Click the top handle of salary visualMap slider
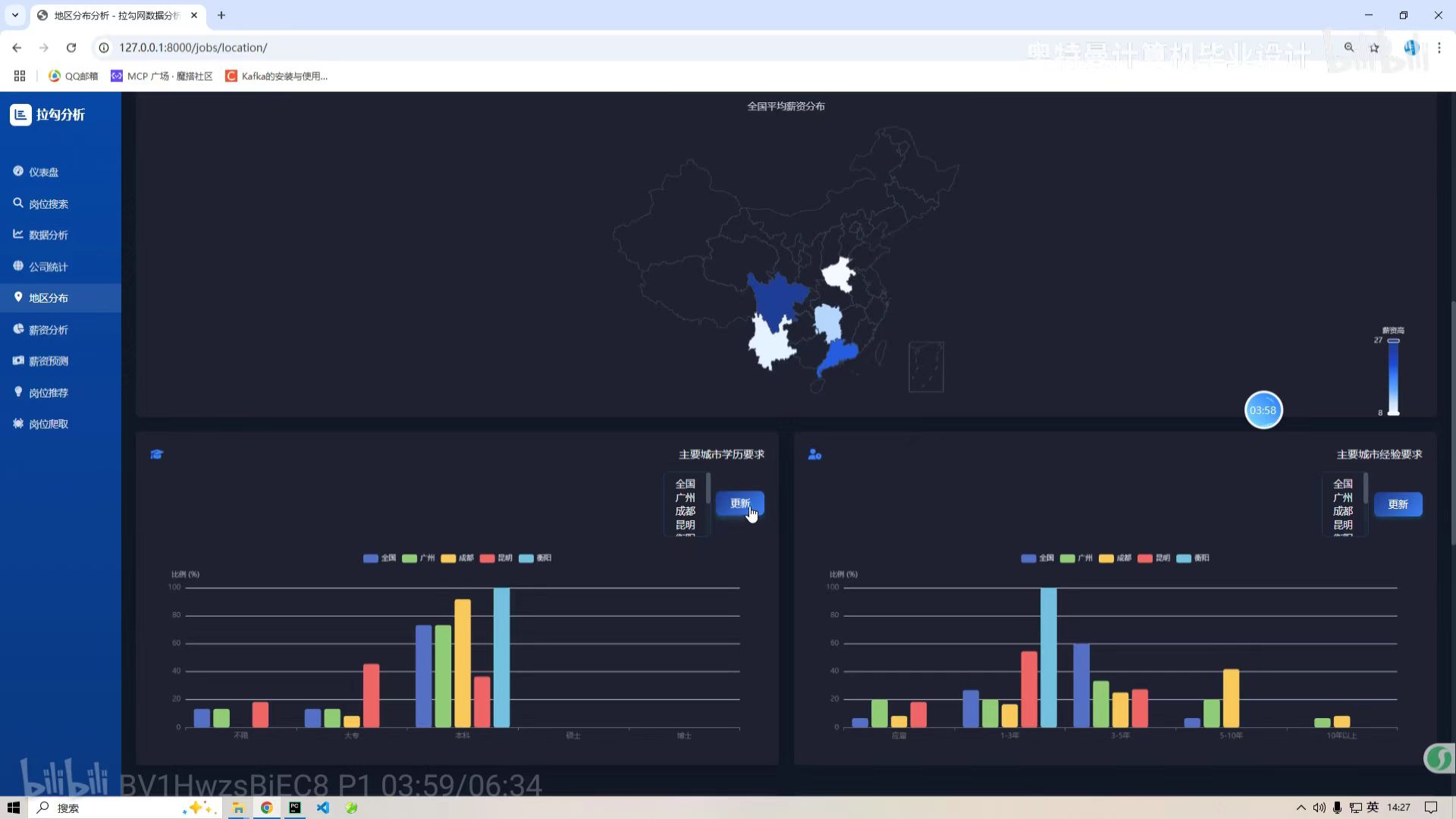The height and width of the screenshot is (819, 1456). click(1393, 341)
